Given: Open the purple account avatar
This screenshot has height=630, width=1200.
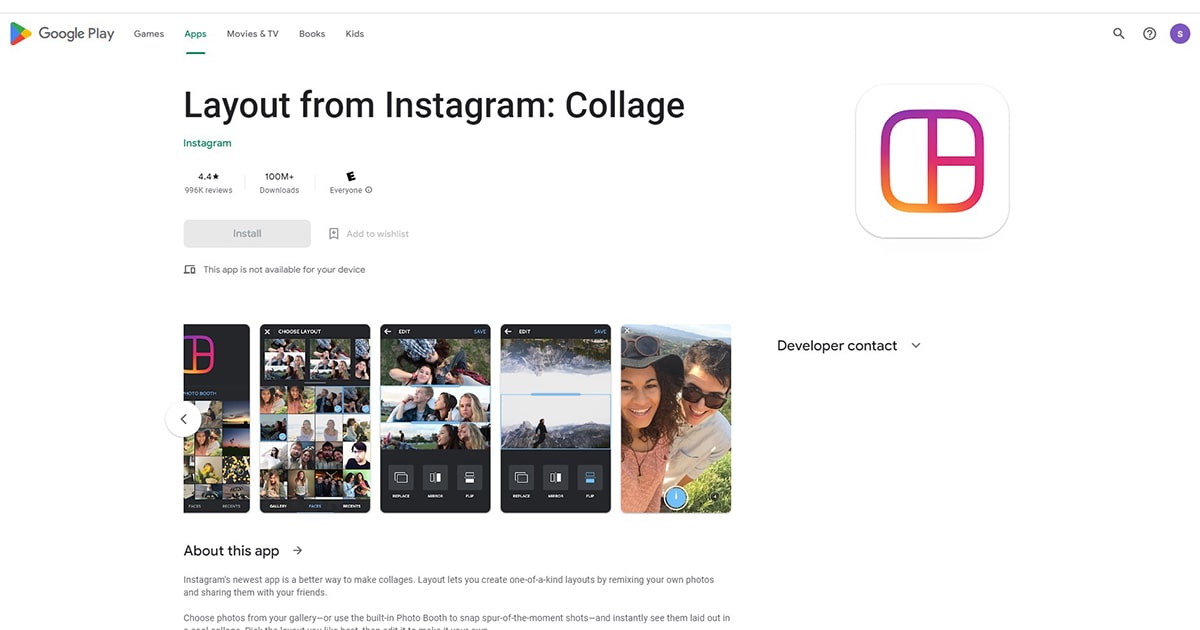Looking at the screenshot, I should [x=1180, y=33].
